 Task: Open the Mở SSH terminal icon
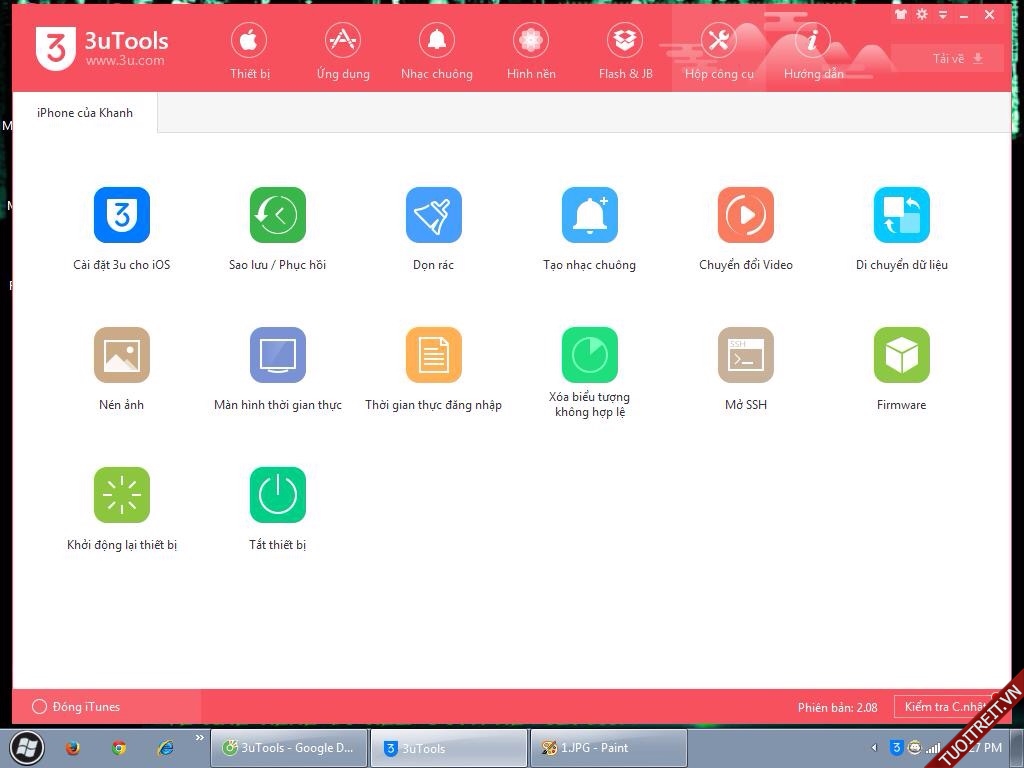click(x=745, y=355)
